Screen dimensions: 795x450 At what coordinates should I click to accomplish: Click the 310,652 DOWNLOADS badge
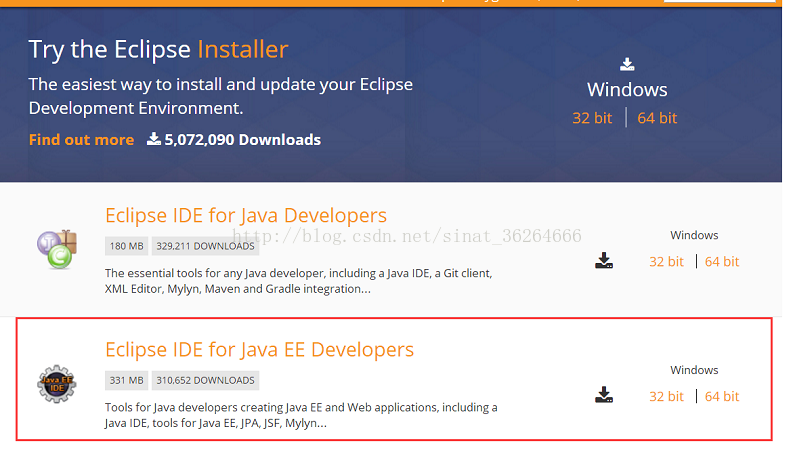[205, 381]
